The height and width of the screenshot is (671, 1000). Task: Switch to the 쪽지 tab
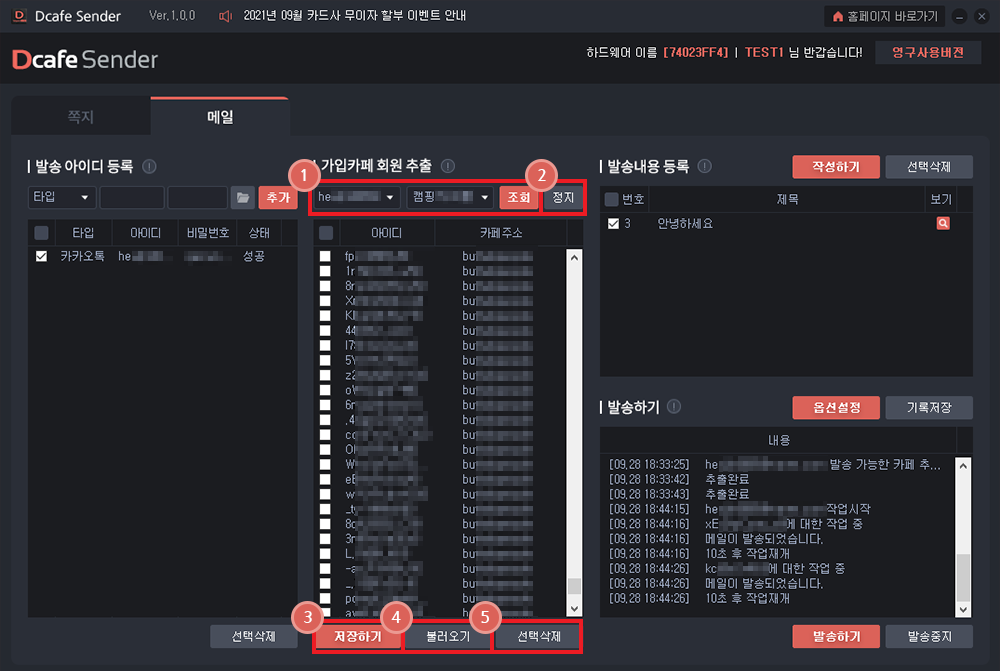point(81,117)
